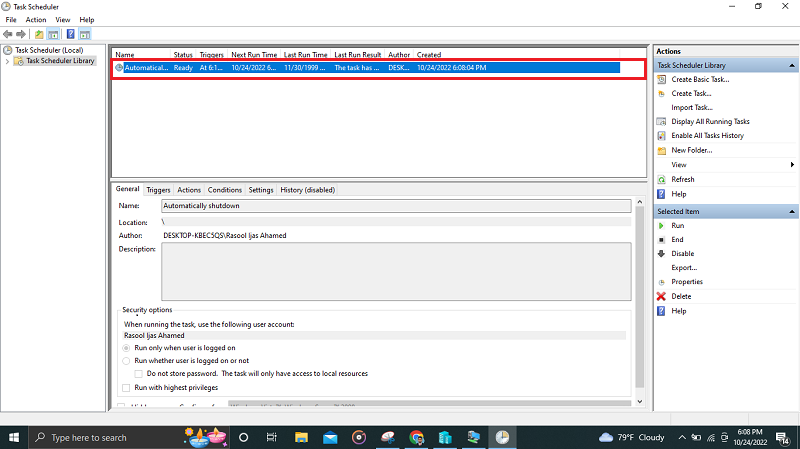Click the Up one level folder icon
The height and width of the screenshot is (449, 800).
coord(39,34)
